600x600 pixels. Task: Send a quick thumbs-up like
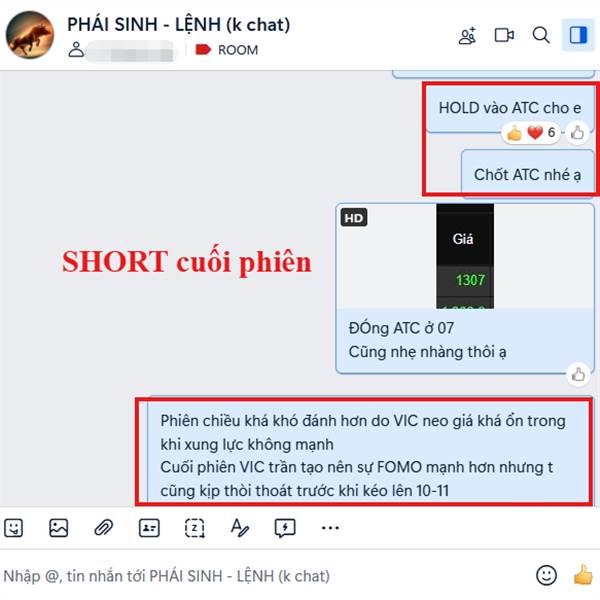[x=583, y=575]
